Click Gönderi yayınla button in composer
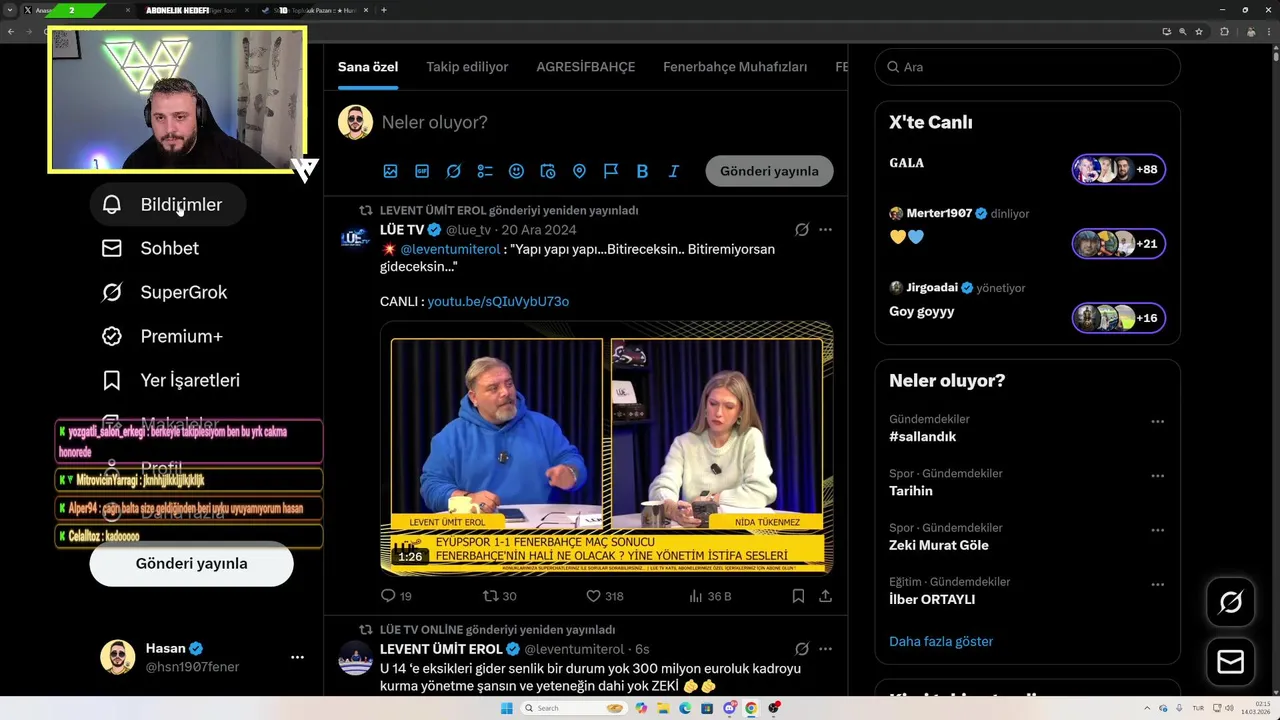Viewport: 1280px width, 720px height. pyautogui.click(x=769, y=171)
